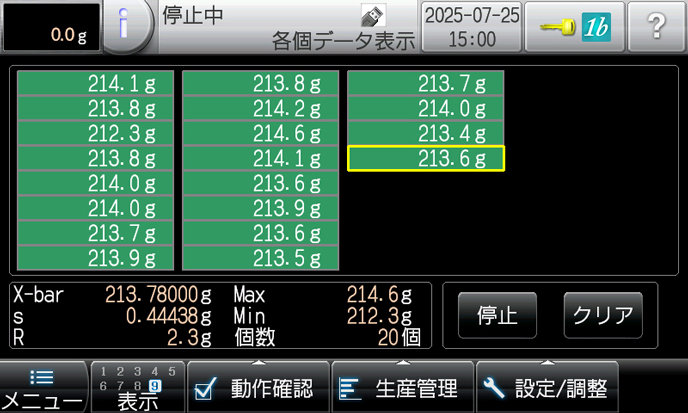Select the 213.8 g cell in second column

tap(260, 83)
